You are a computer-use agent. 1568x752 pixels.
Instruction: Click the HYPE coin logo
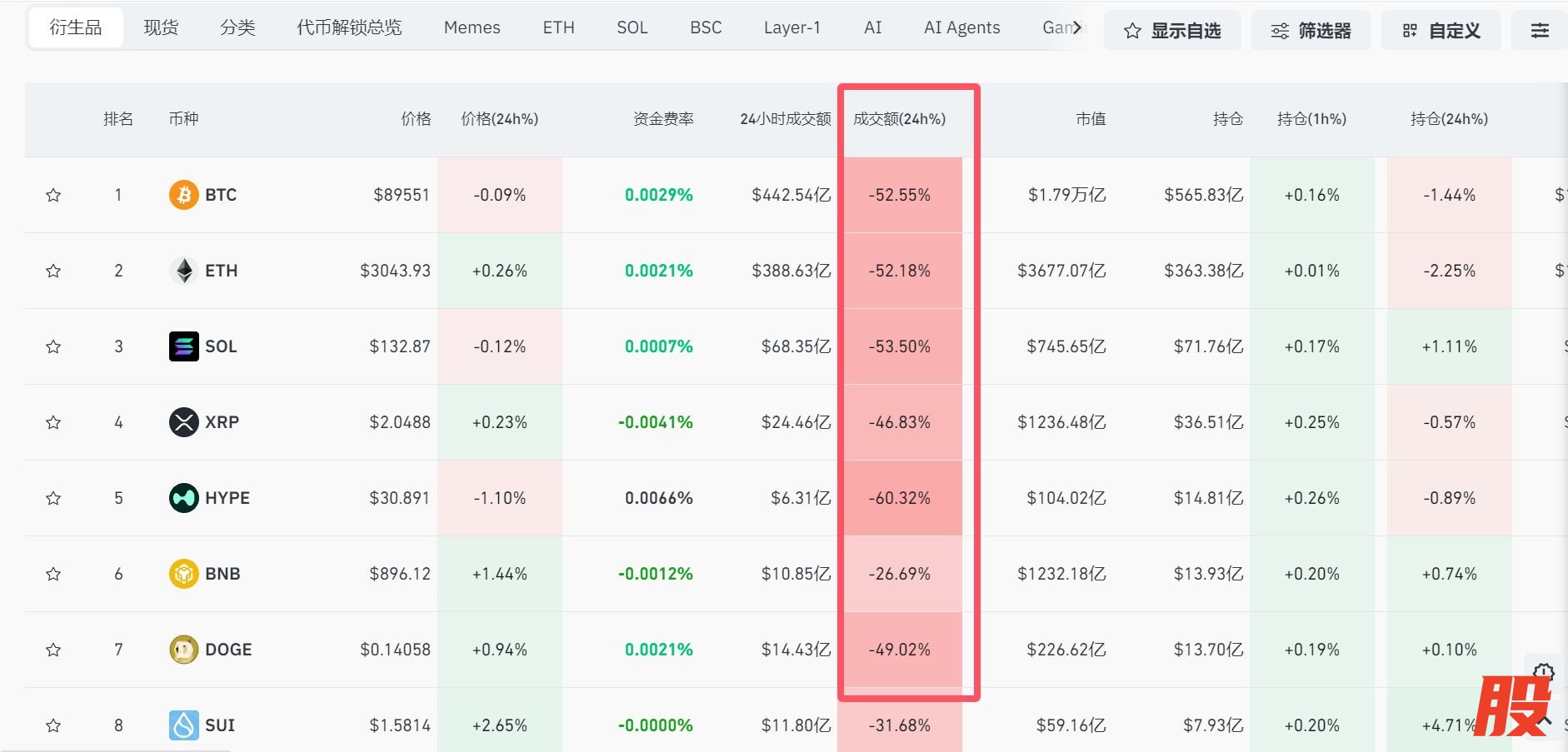183,498
